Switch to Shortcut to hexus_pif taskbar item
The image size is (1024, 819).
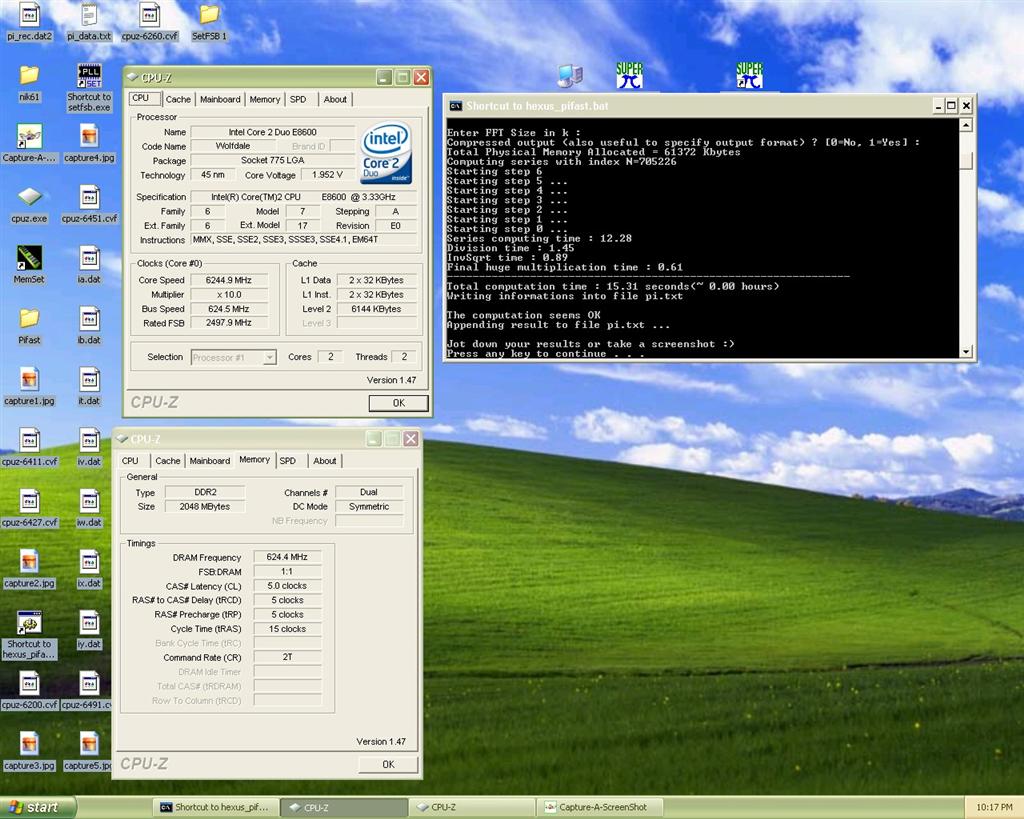[x=217, y=807]
